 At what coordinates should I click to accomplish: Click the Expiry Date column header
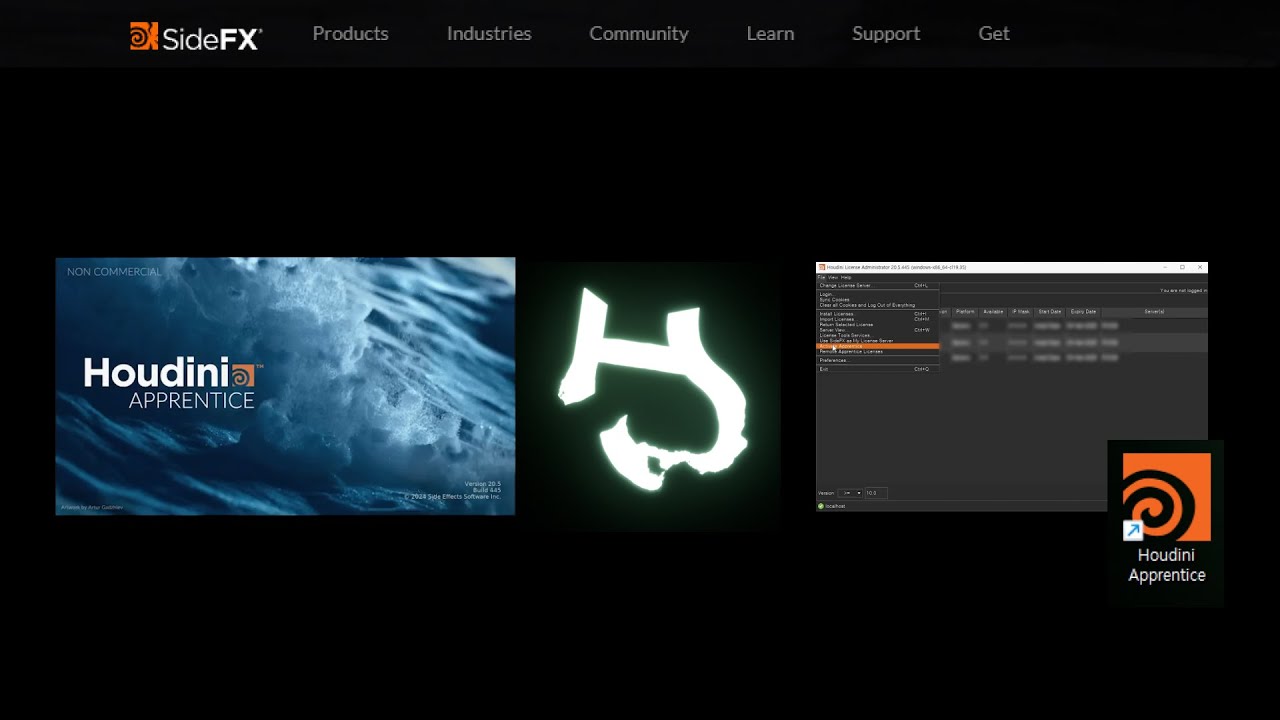tap(1083, 312)
